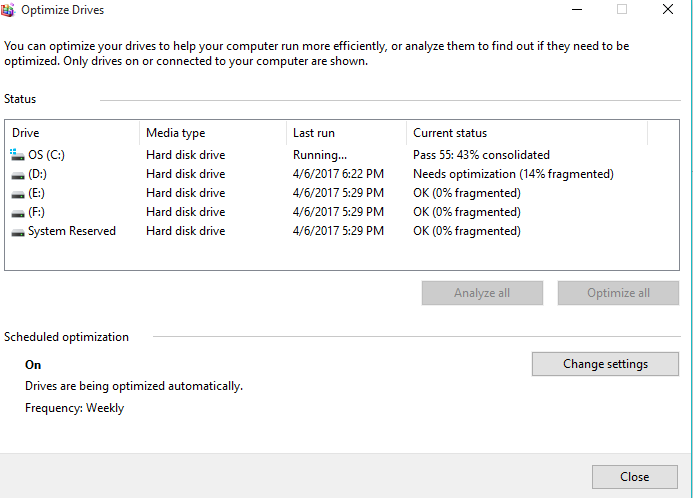
Task: Click 'Hard disk drive' in F: drive row
Action: click(186, 212)
